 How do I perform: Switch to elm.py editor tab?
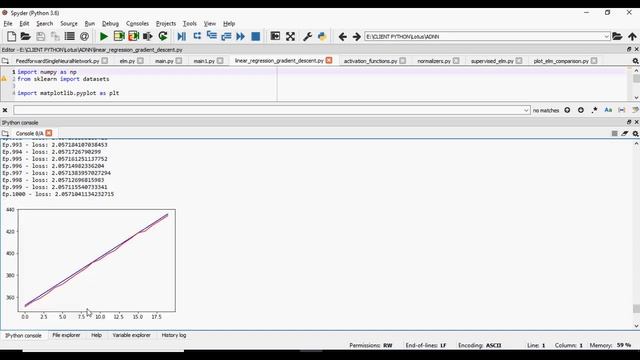click(127, 61)
